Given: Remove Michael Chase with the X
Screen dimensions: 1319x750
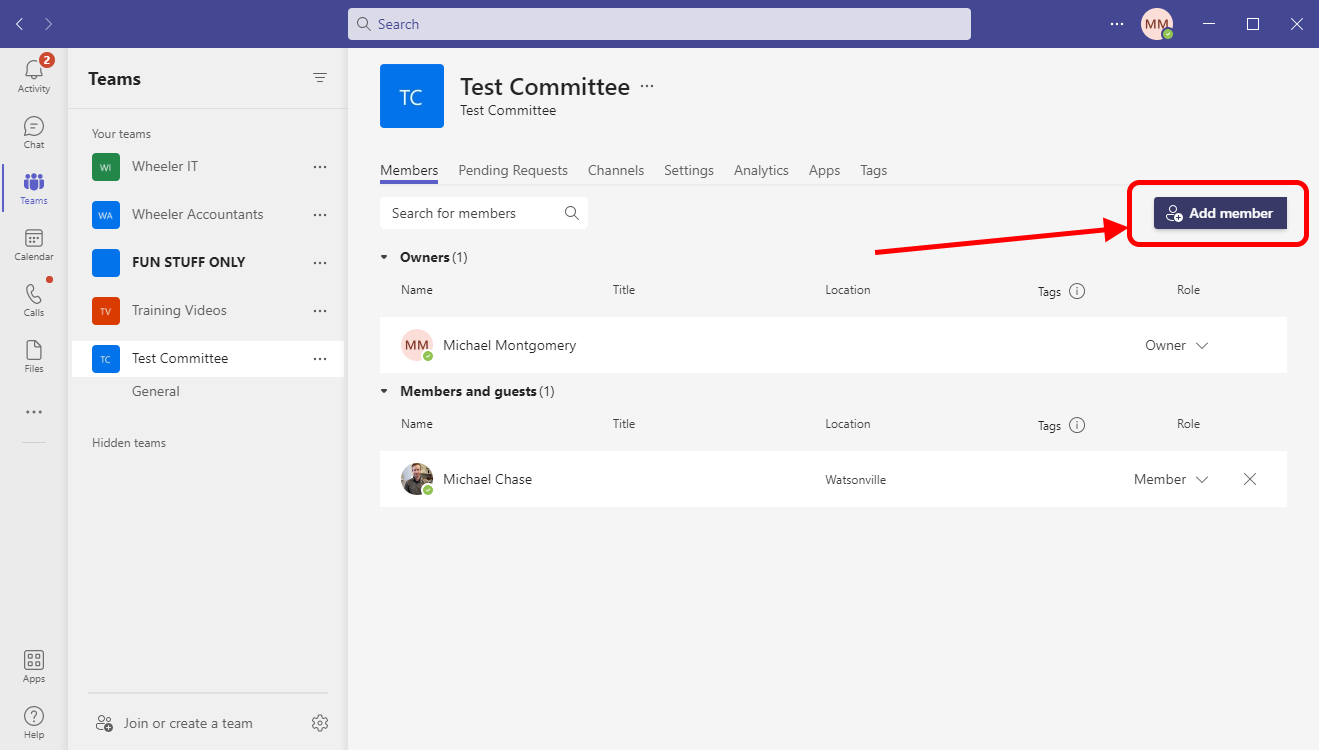Looking at the screenshot, I should pyautogui.click(x=1250, y=479).
